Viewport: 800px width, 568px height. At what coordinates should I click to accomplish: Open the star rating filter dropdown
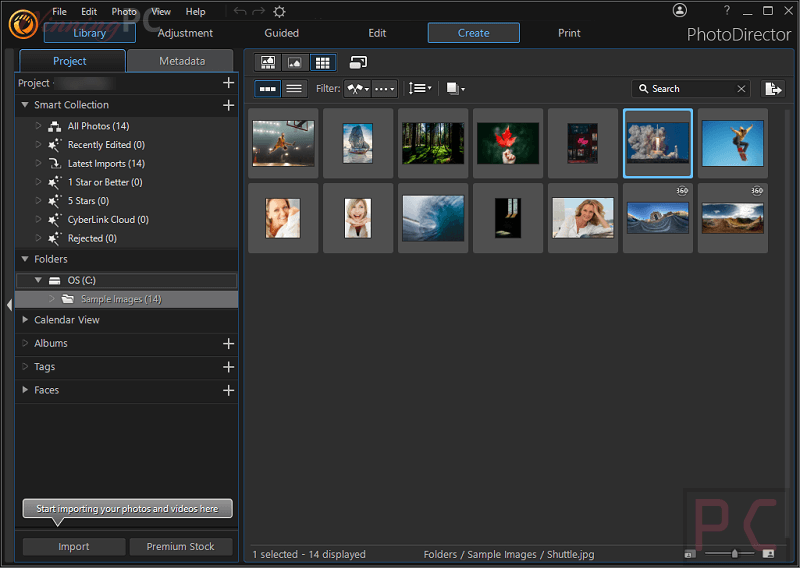click(384, 89)
